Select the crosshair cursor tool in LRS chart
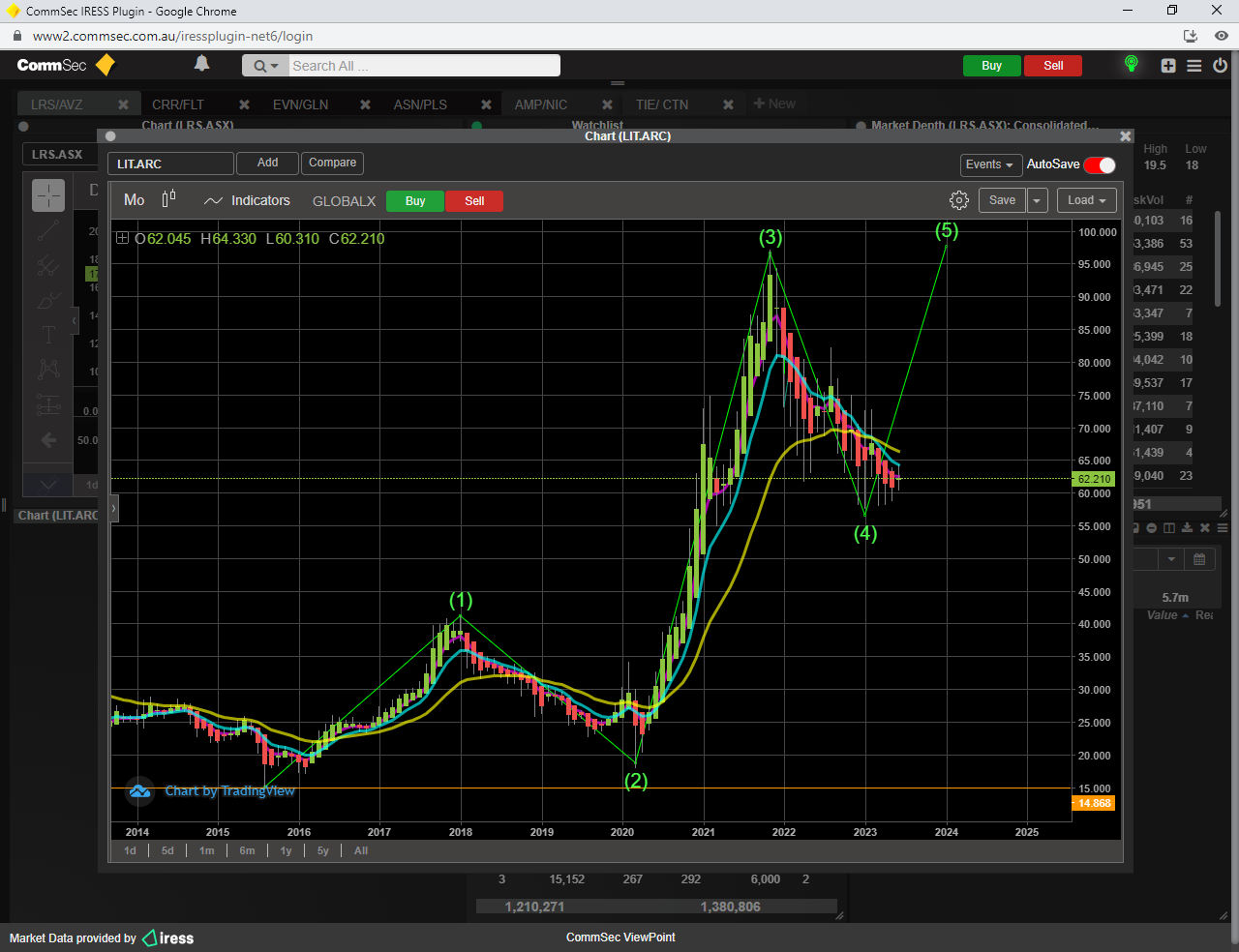The image size is (1239, 952). coord(48,195)
